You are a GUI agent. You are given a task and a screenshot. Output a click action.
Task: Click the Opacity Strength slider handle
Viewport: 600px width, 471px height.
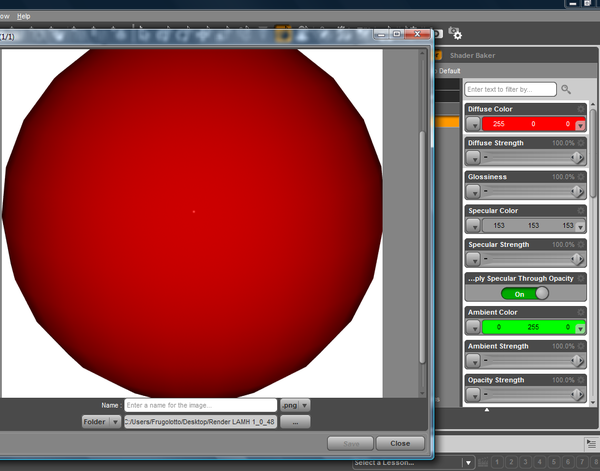[x=577, y=394]
